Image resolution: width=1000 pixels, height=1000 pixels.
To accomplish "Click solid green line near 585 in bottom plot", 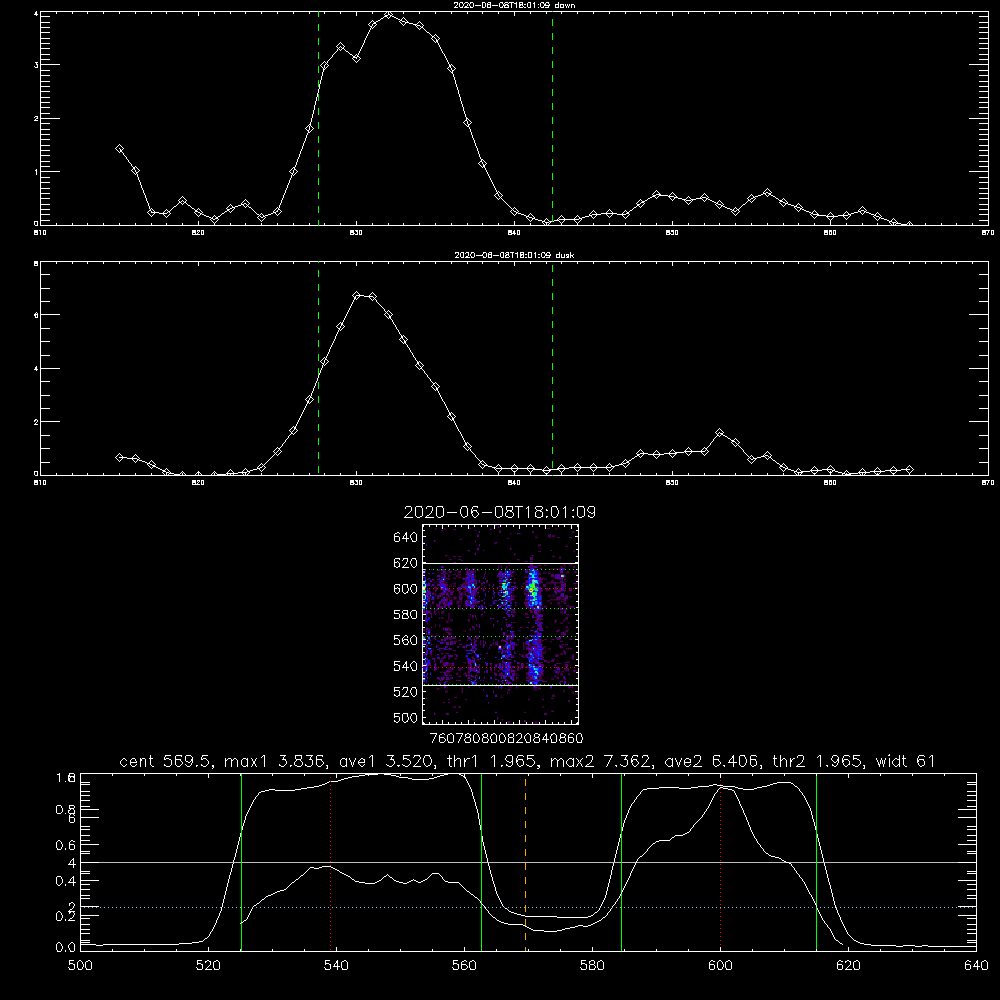I will (x=621, y=861).
